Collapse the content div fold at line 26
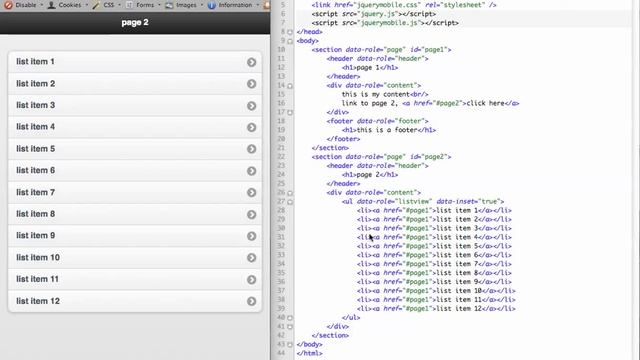 290,193
